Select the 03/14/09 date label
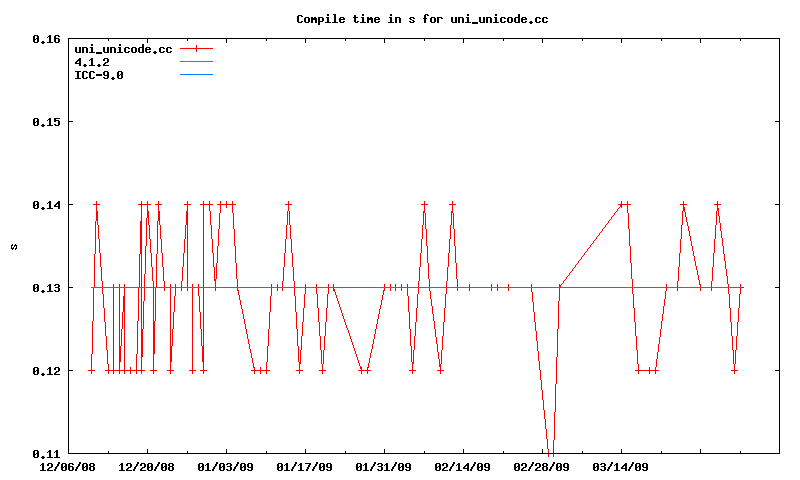This screenshot has height=480, width=800. coord(620,466)
